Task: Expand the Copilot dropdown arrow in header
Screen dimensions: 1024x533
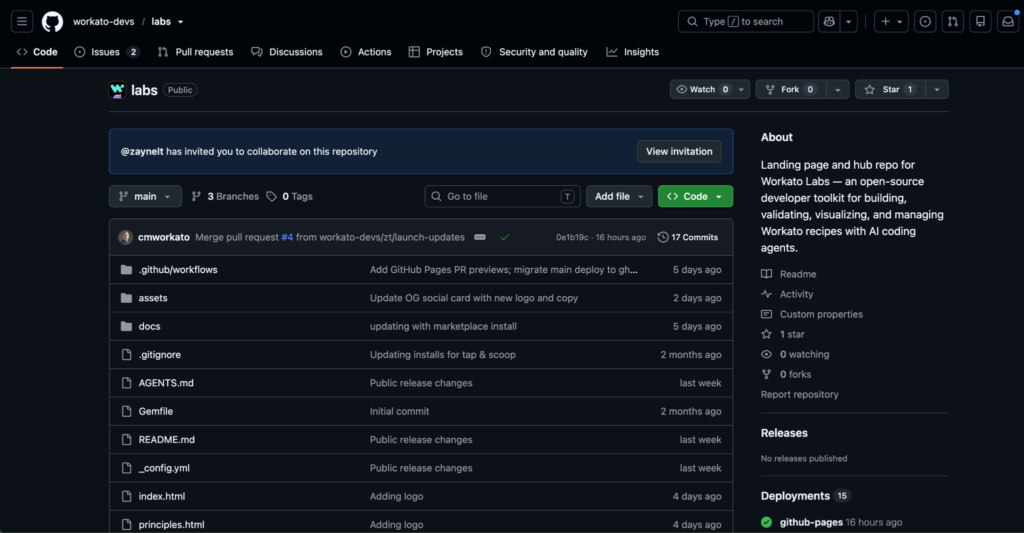Action: (848, 22)
